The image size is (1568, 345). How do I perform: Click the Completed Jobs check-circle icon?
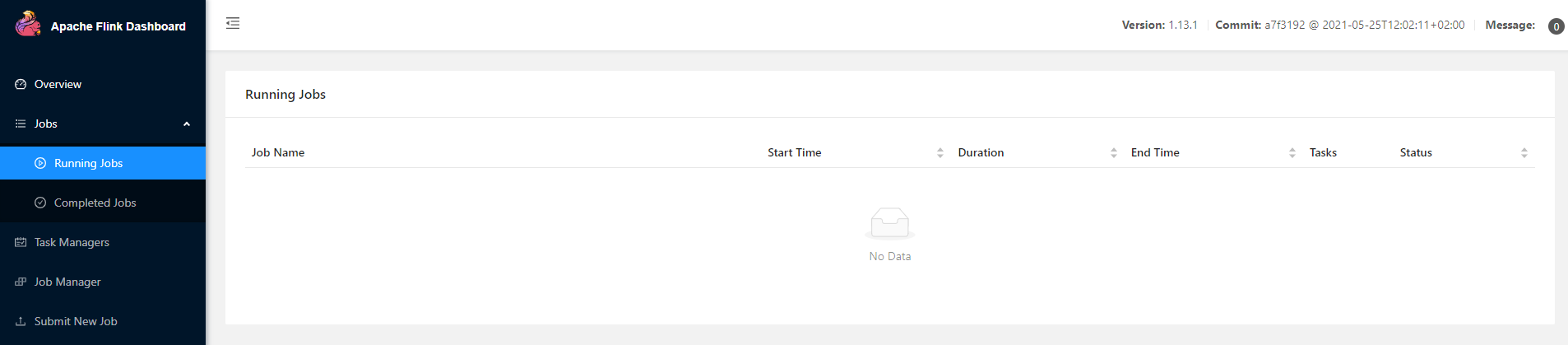40,203
